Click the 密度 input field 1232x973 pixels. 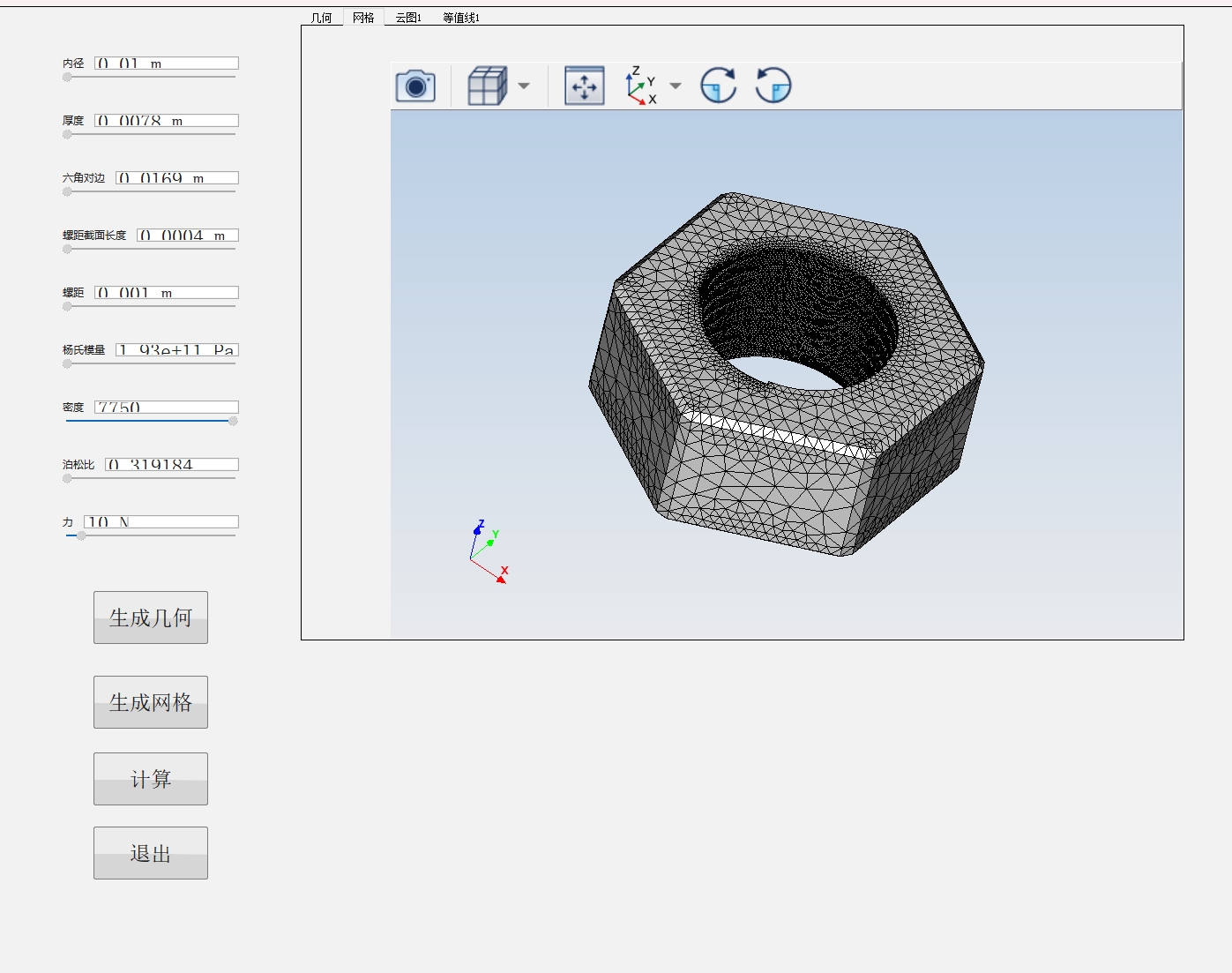point(167,408)
